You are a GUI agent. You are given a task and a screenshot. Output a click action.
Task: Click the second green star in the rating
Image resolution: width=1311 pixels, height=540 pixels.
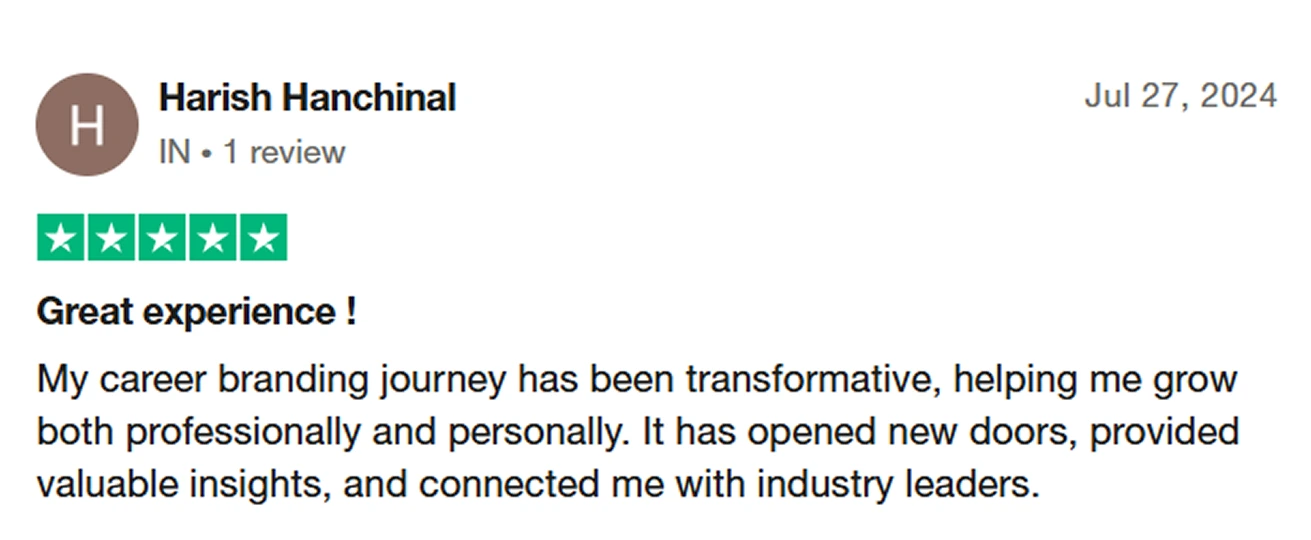[112, 238]
